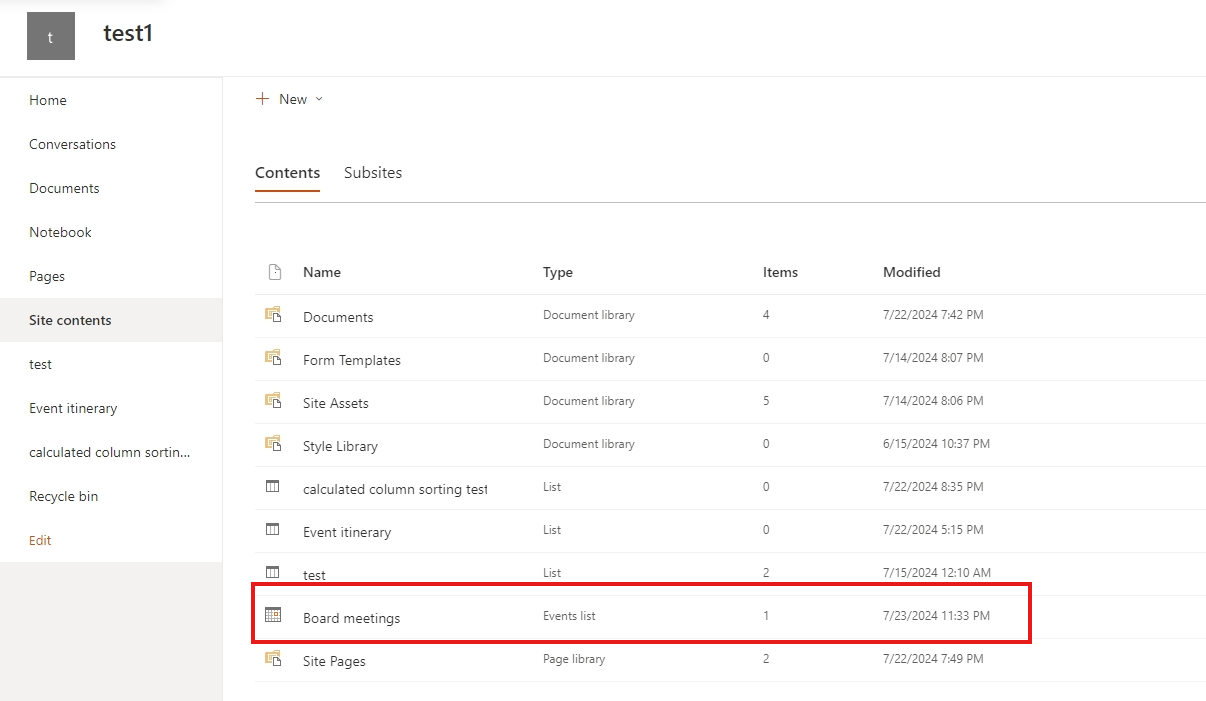The width and height of the screenshot is (1206, 701).
Task: Select Notebook in the sidebar
Action: tap(60, 231)
